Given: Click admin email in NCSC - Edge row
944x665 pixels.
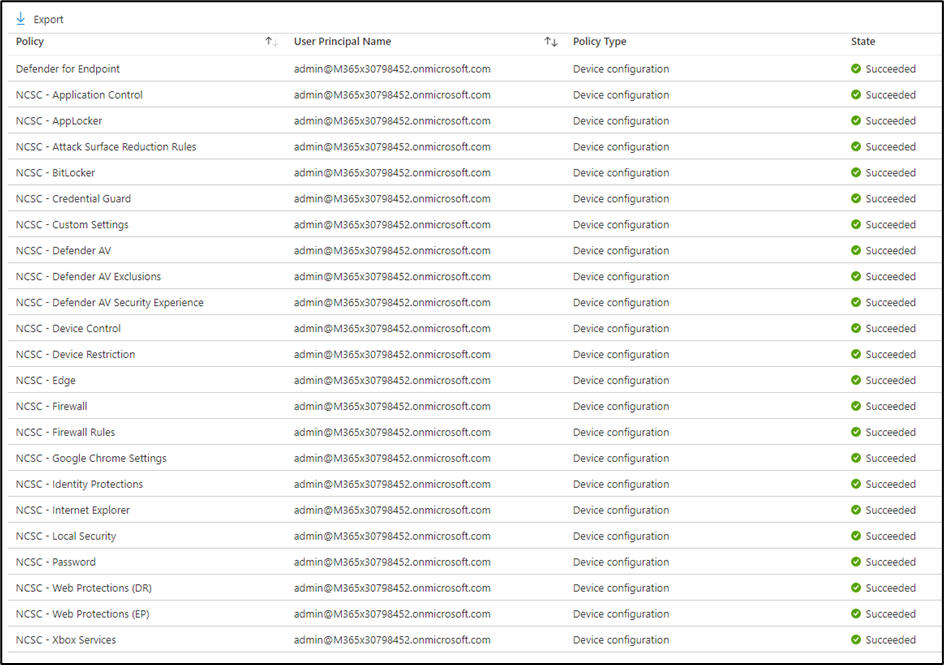Looking at the screenshot, I should [392, 380].
